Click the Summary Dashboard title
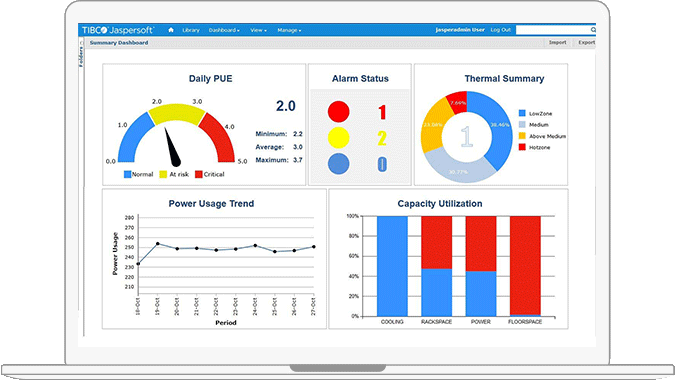The image size is (675, 380). (119, 43)
